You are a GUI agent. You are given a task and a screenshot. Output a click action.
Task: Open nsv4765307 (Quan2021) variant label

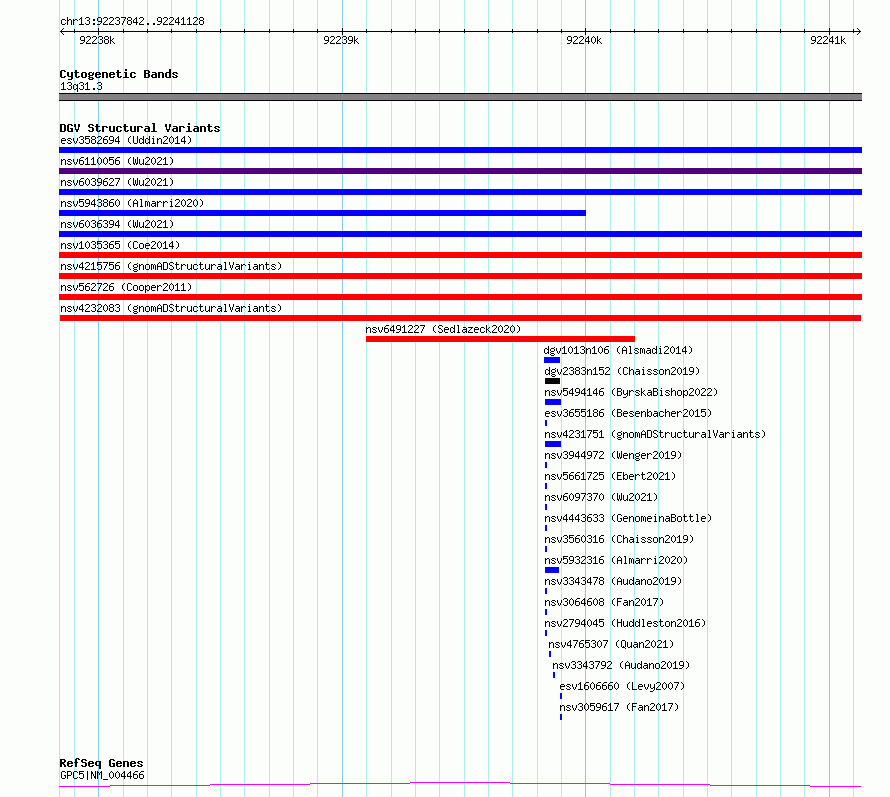click(611, 644)
